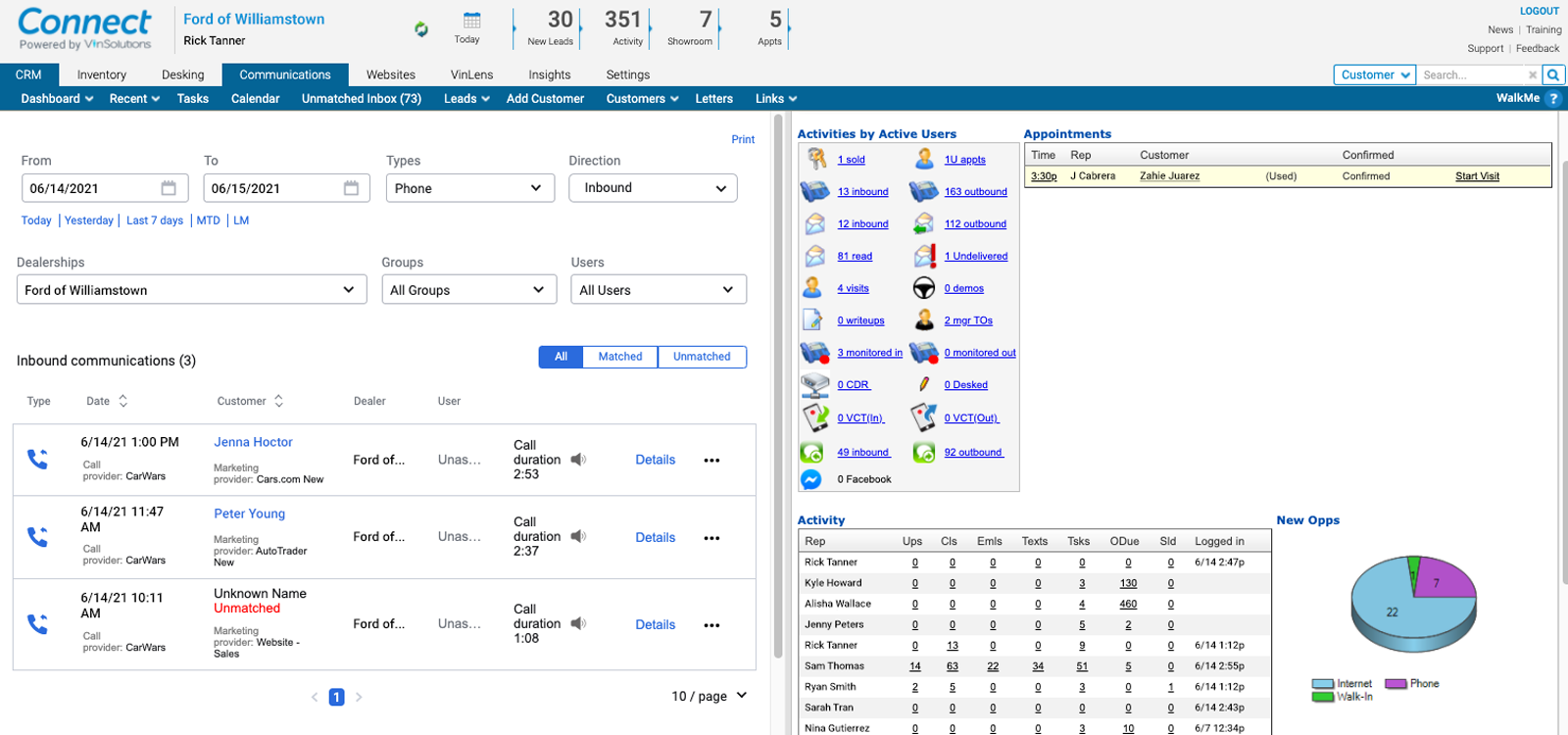Switch to the Inventory tab
This screenshot has width=1568, height=735.
coord(102,74)
